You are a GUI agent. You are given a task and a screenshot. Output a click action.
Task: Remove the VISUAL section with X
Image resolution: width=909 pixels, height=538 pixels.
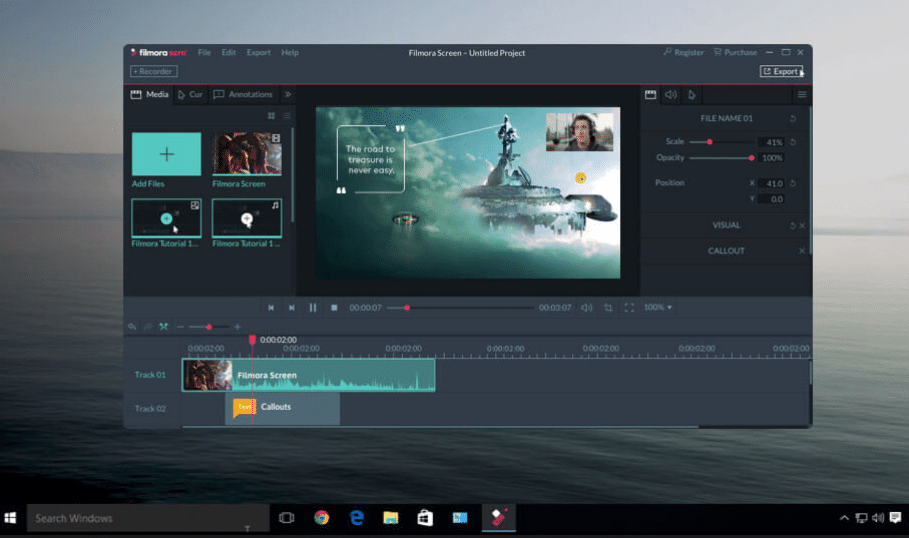click(x=802, y=226)
